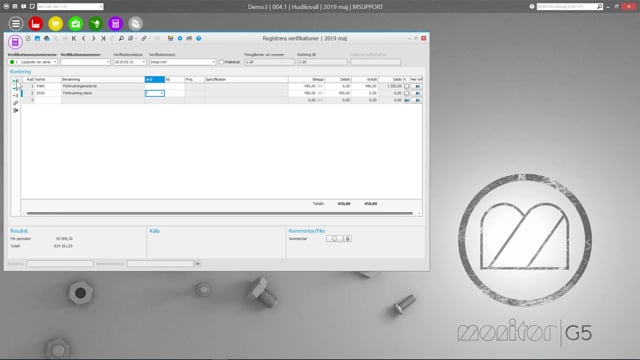Image resolution: width=640 pixels, height=360 pixels.
Task: Go to the first record
Action: (x=74, y=38)
